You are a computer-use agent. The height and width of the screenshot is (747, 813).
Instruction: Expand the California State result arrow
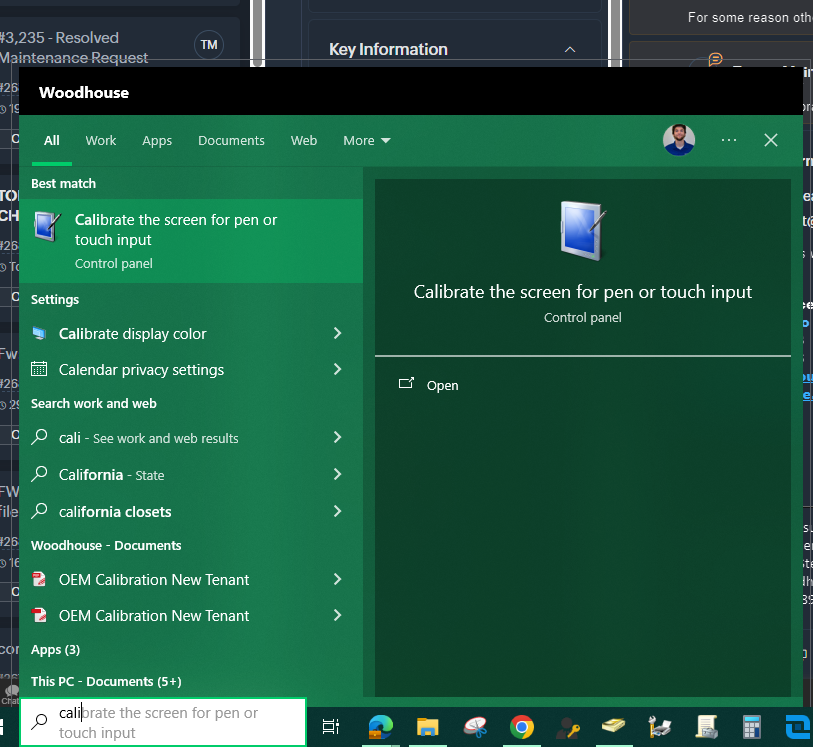338,474
